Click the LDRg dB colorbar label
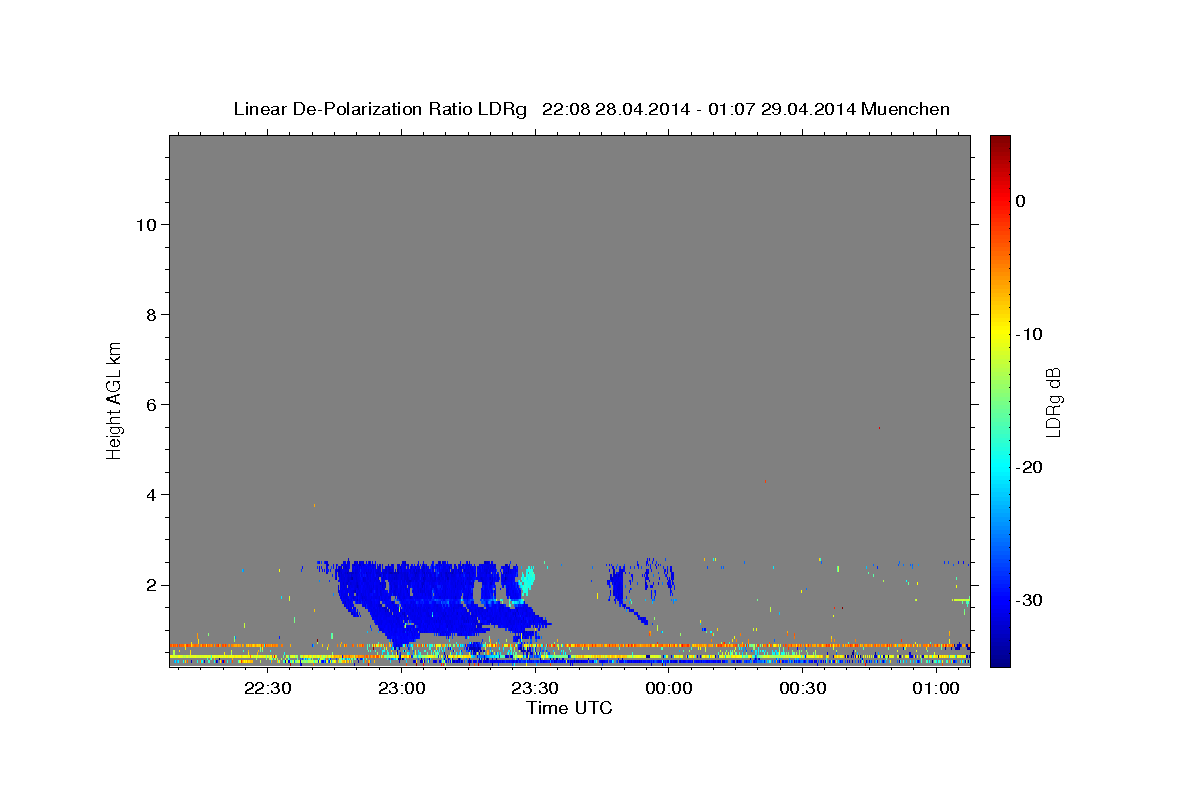This screenshot has height=800, width=1200. pos(1053,402)
